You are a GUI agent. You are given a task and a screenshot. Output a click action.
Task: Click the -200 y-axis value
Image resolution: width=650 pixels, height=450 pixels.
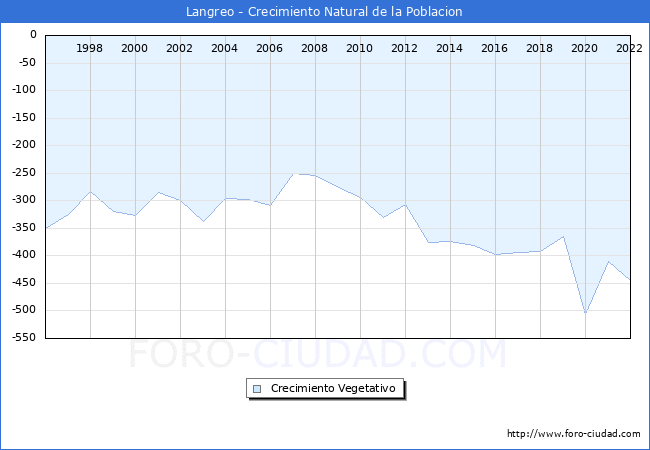tap(24, 145)
